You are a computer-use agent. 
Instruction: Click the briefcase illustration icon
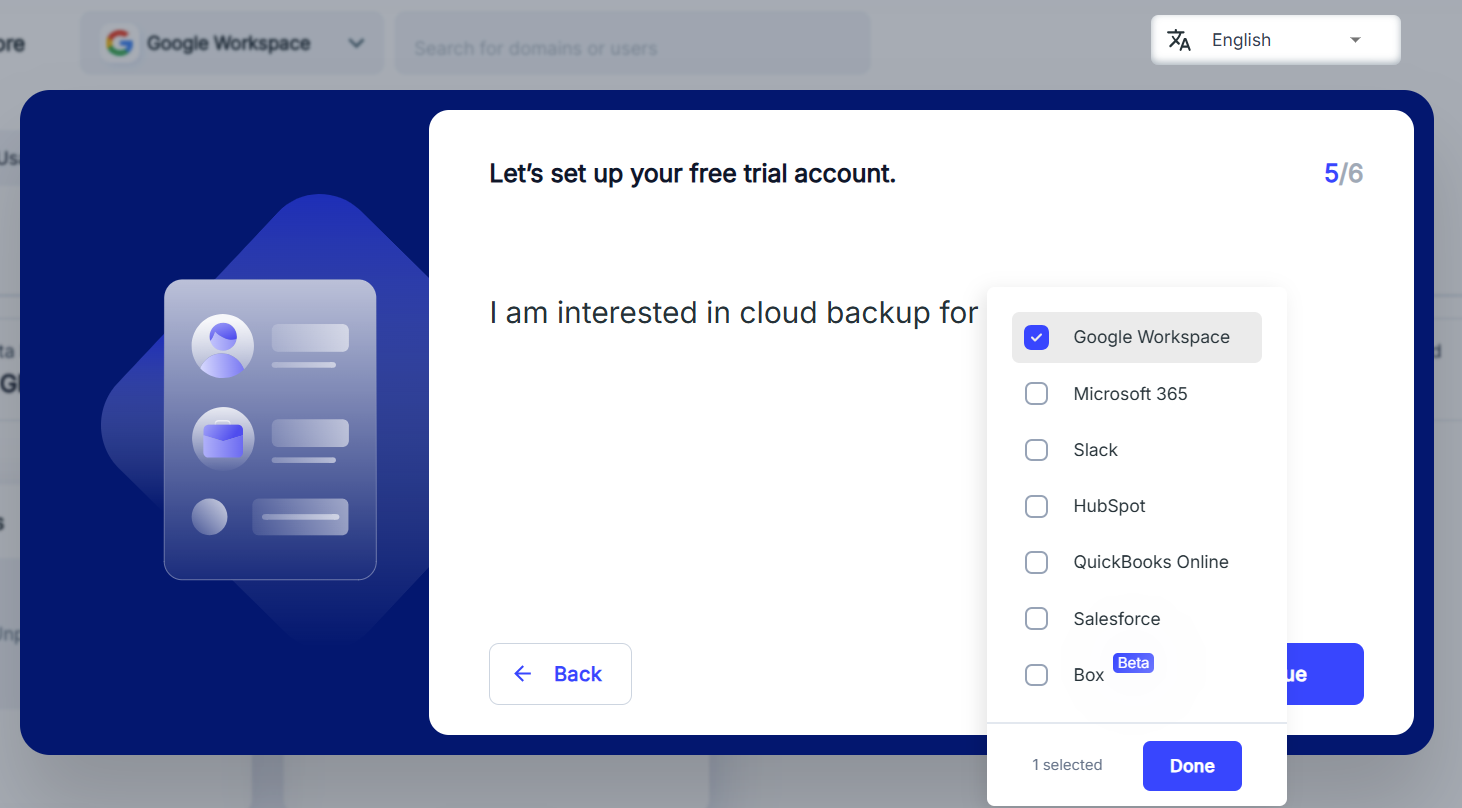223,439
